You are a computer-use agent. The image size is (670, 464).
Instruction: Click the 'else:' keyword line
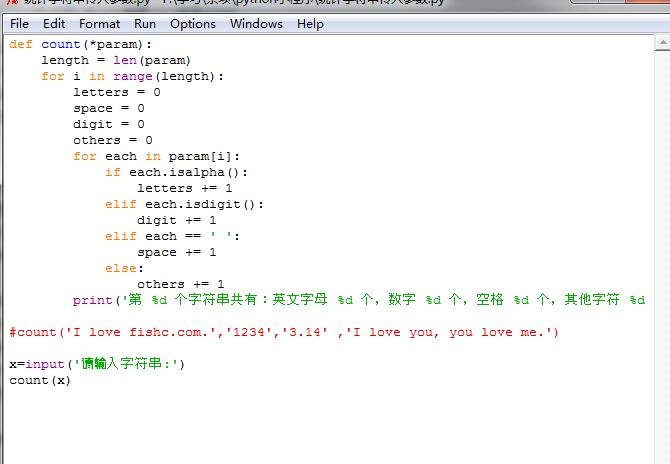(x=124, y=268)
